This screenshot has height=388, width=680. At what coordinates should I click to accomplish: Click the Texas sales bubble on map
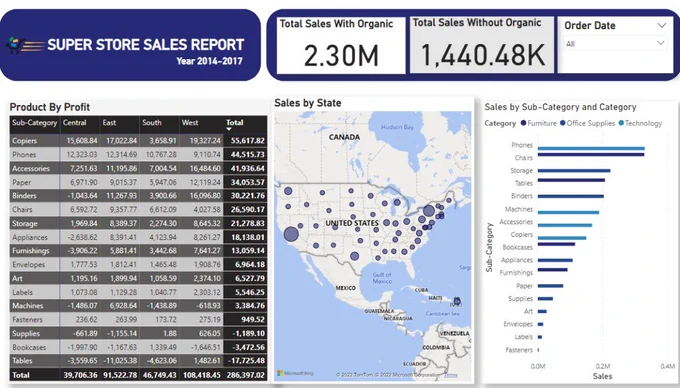[354, 256]
